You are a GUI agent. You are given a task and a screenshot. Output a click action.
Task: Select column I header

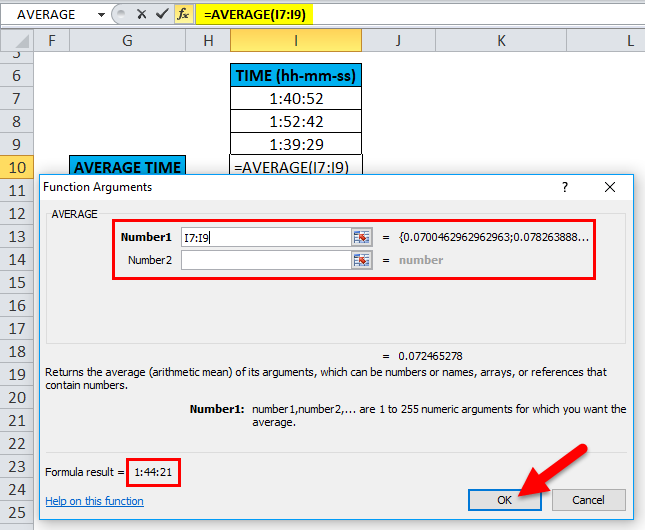click(296, 40)
